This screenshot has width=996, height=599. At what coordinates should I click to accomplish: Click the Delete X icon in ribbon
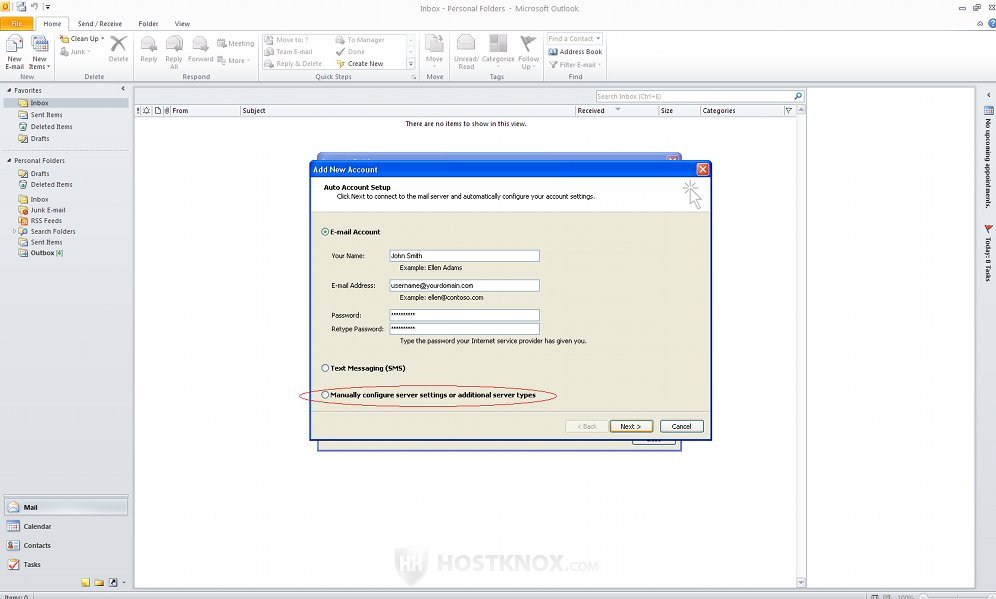click(118, 44)
